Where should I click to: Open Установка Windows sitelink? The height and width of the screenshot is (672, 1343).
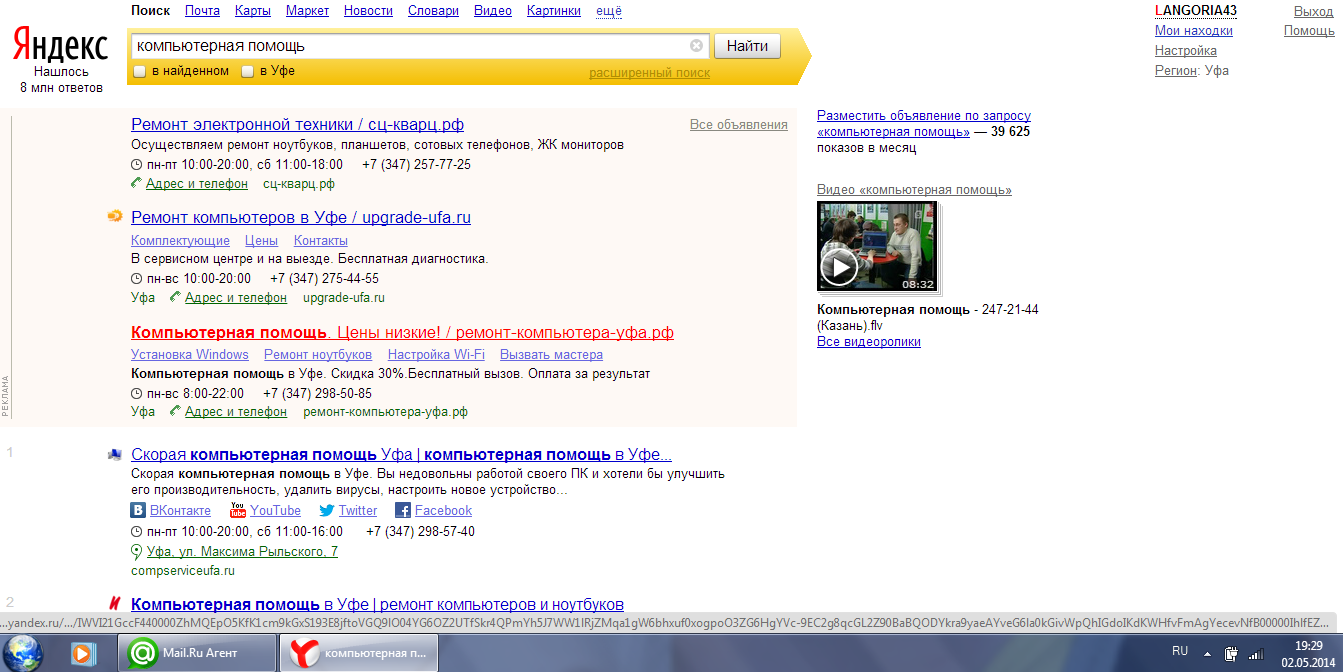tap(190, 355)
